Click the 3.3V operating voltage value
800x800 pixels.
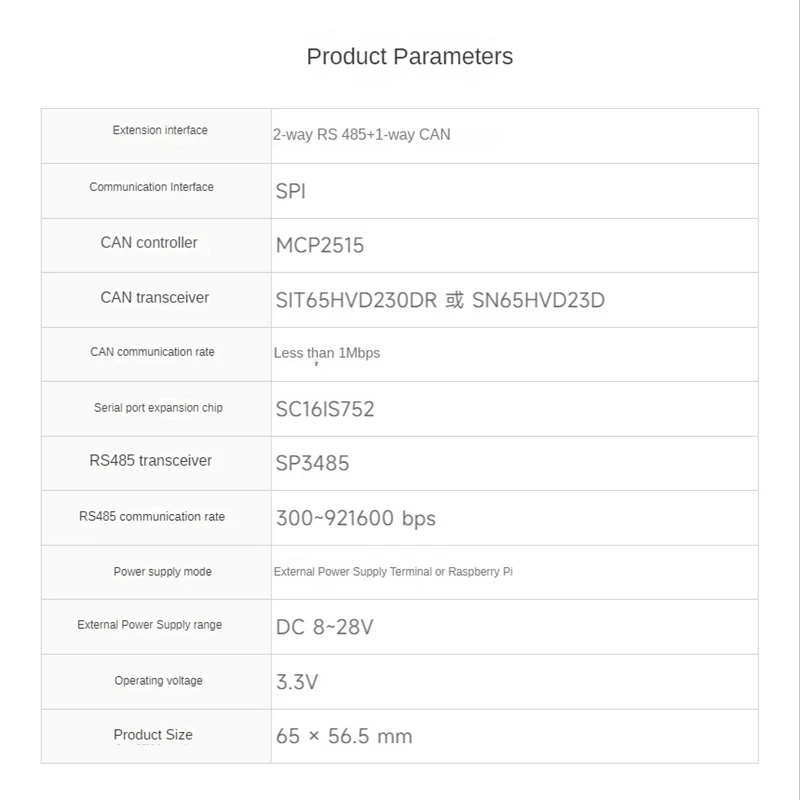point(297,682)
